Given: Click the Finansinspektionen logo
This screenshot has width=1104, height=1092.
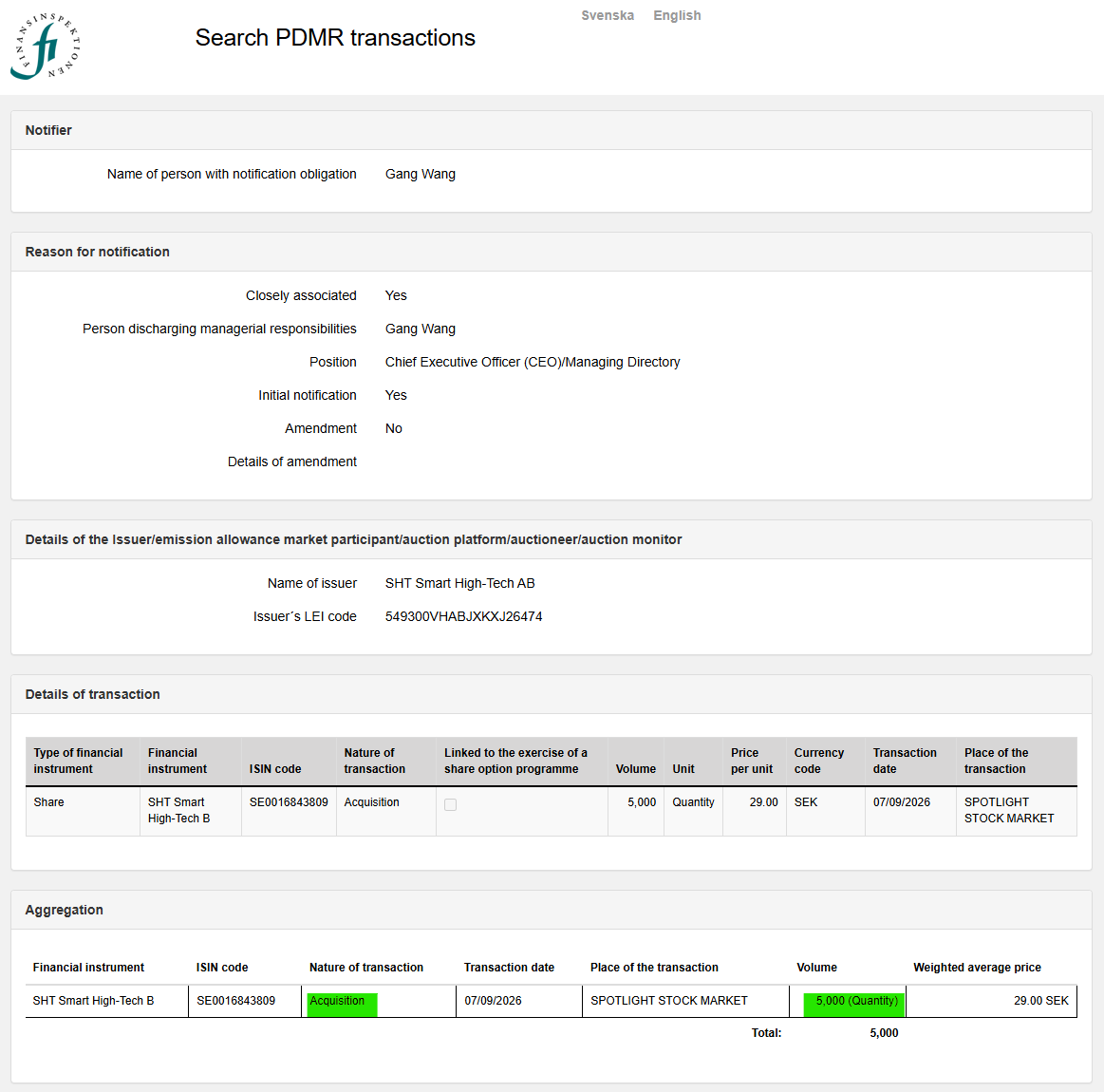Looking at the screenshot, I should pos(45,47).
